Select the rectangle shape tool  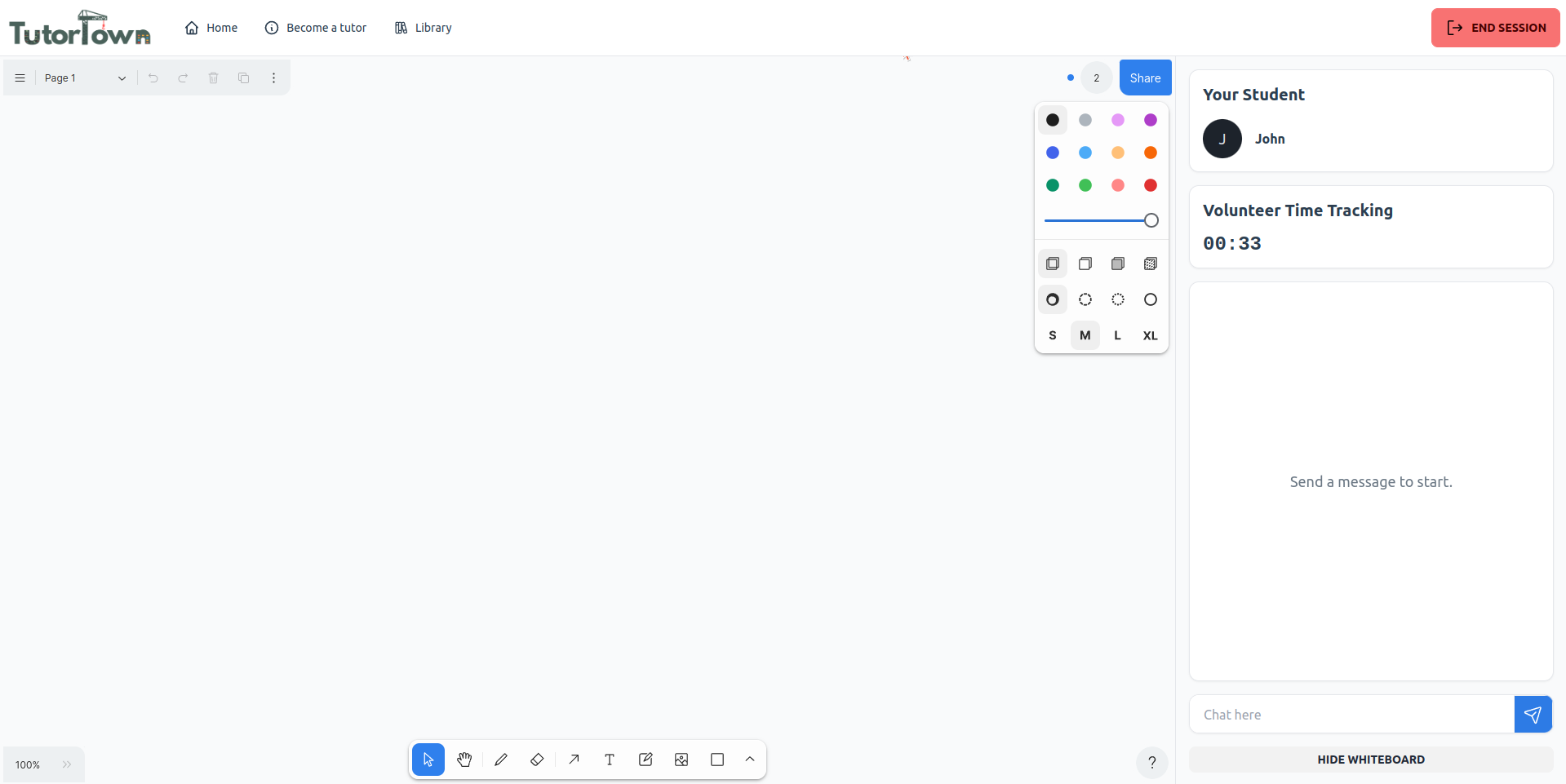[x=717, y=760]
